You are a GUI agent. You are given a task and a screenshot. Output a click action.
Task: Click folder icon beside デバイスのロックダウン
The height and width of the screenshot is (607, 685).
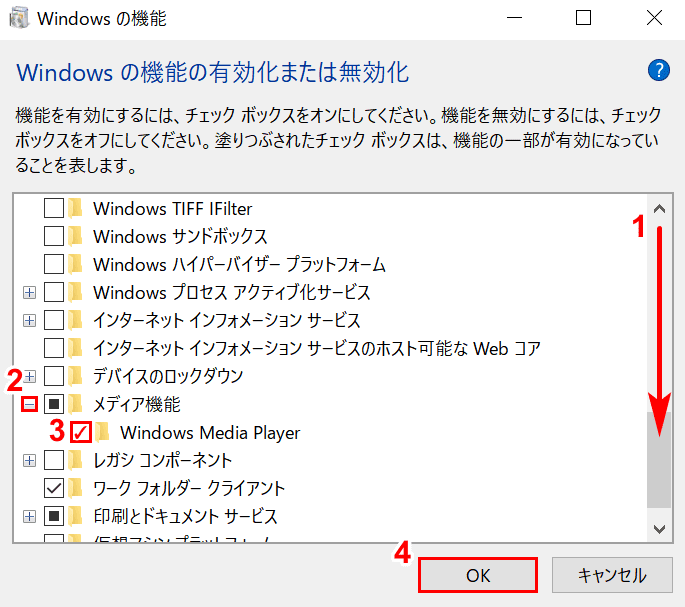click(76, 376)
